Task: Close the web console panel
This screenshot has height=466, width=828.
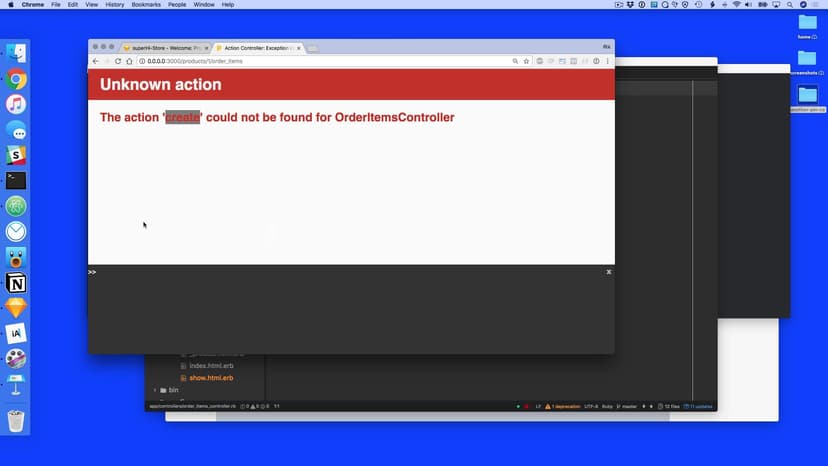Action: click(x=608, y=272)
